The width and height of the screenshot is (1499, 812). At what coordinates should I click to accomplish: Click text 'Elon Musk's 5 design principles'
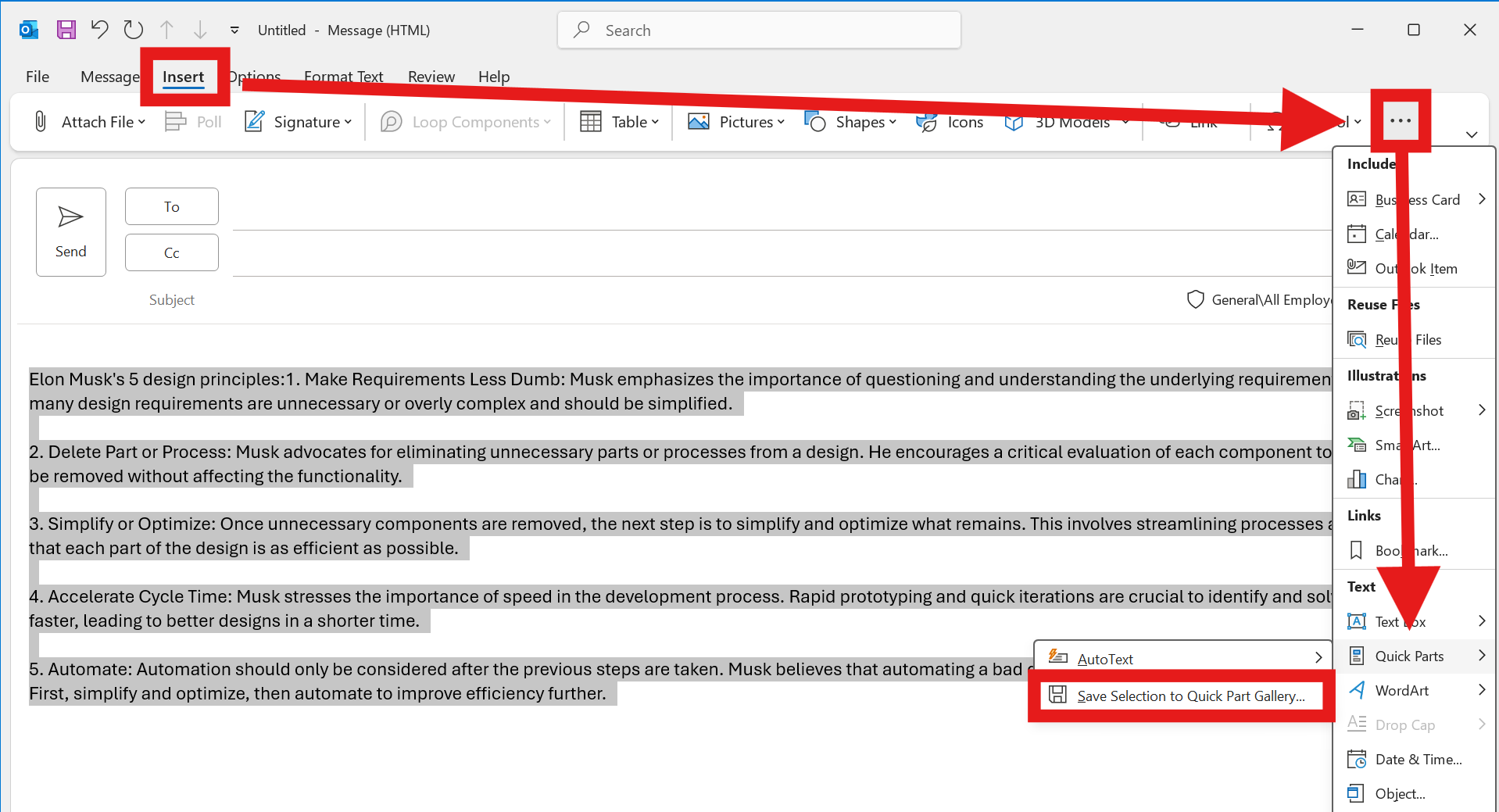pyautogui.click(x=157, y=379)
